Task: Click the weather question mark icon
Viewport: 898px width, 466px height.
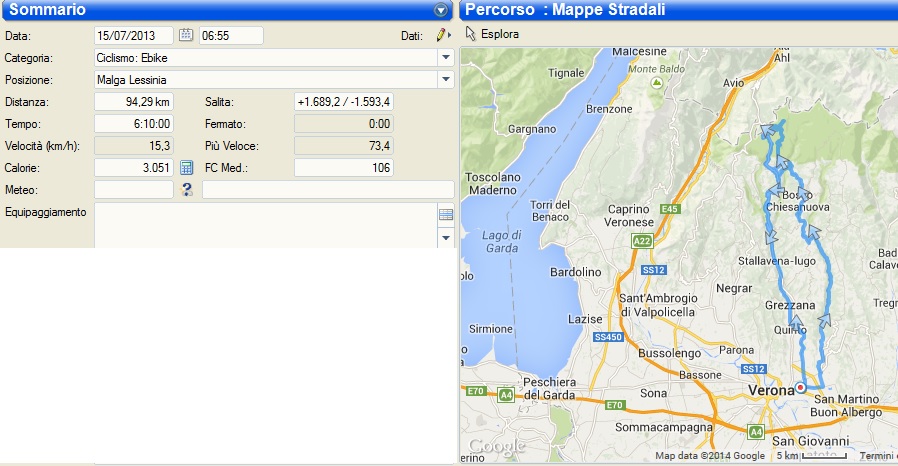Action: [187, 189]
